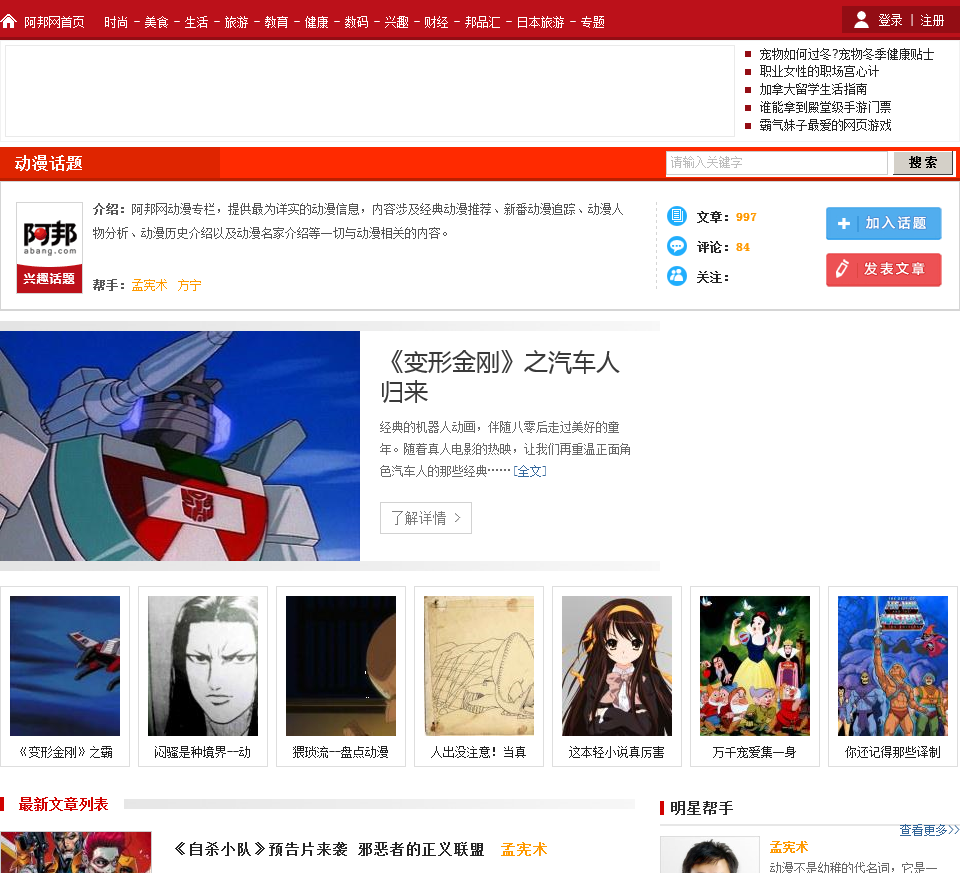Viewport: 960px width, 873px height.
Task: Open the 专题 navigation item
Action: point(593,22)
